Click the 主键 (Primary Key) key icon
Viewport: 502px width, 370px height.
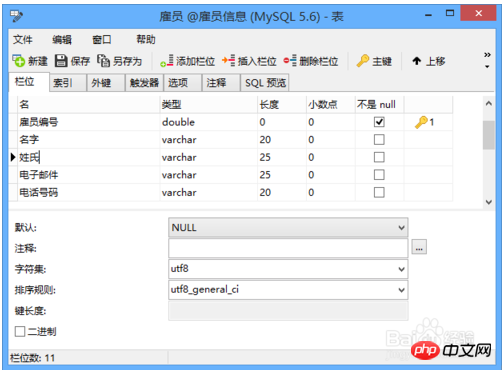(x=363, y=61)
